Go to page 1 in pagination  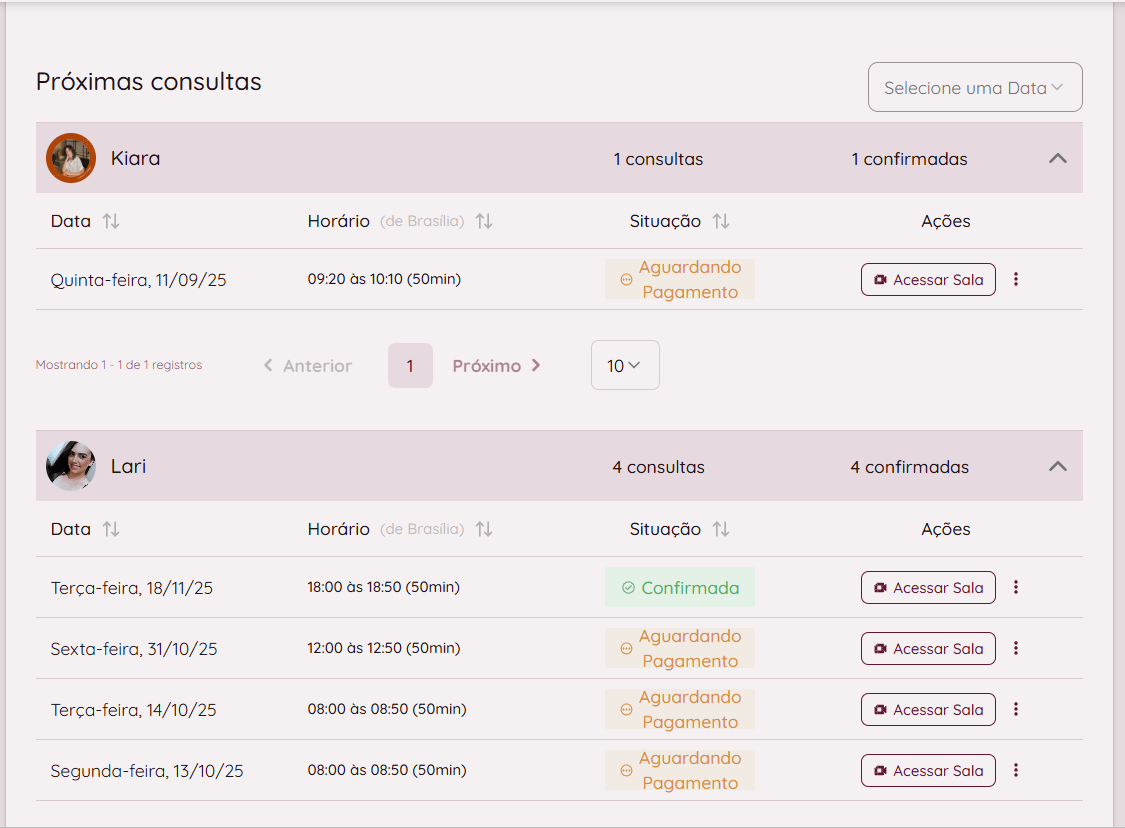point(410,365)
